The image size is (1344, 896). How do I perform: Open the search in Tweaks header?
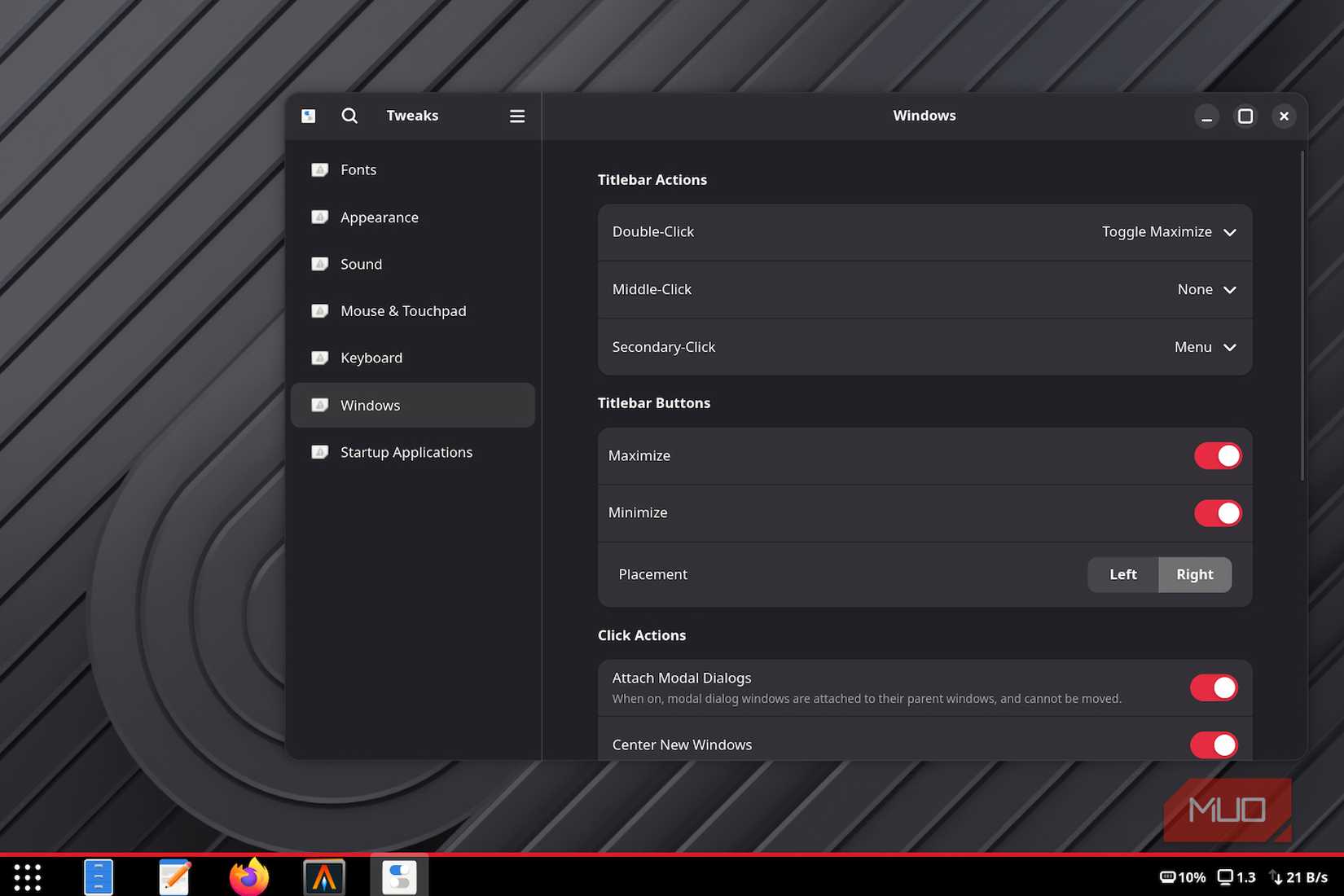(x=349, y=116)
